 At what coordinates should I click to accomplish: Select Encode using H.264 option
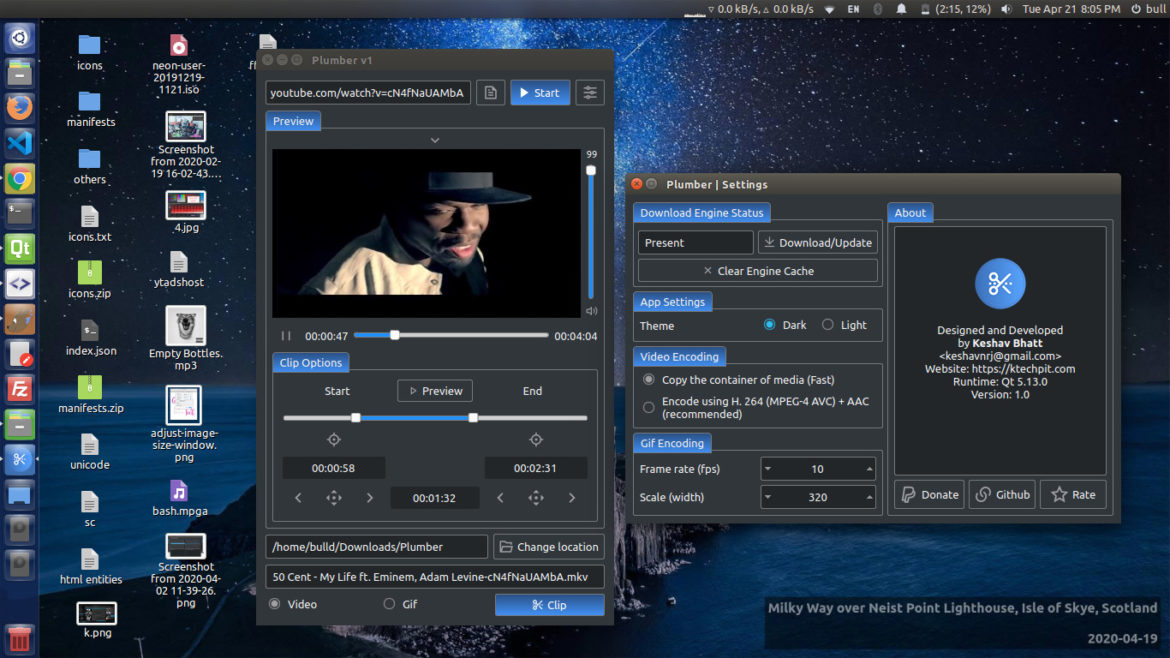649,407
